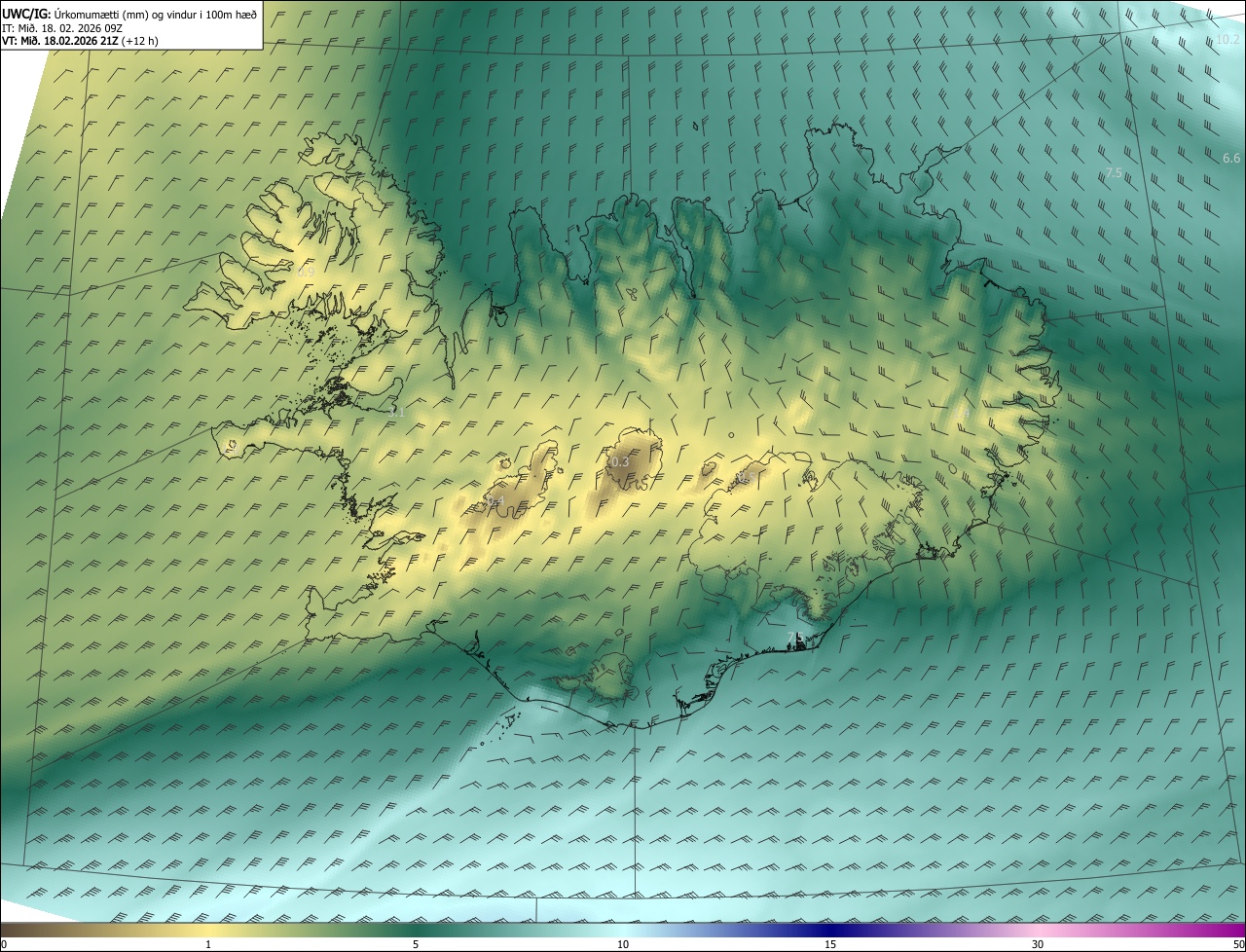Click the 0.4 value label over the western glacier
The image size is (1246, 952).
495,502
